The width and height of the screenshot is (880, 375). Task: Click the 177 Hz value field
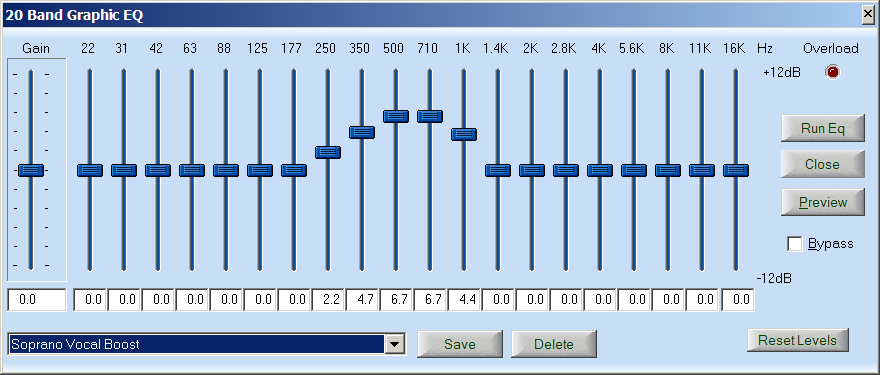294,300
